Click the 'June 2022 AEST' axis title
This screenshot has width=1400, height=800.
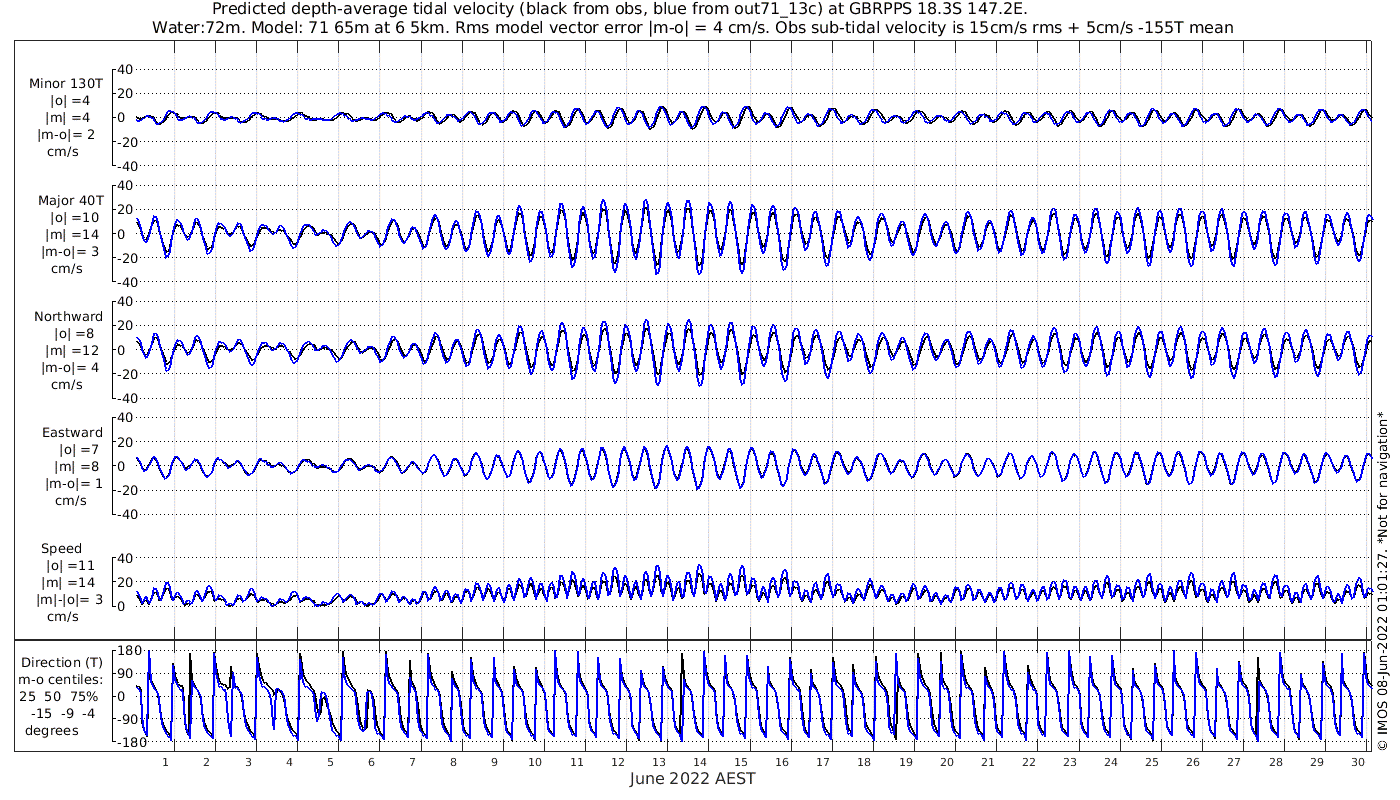click(693, 778)
